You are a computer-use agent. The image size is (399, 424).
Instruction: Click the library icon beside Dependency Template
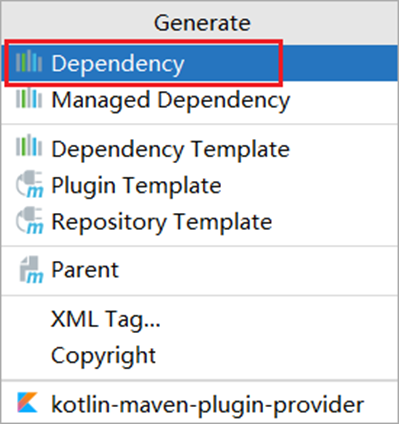tap(29, 145)
